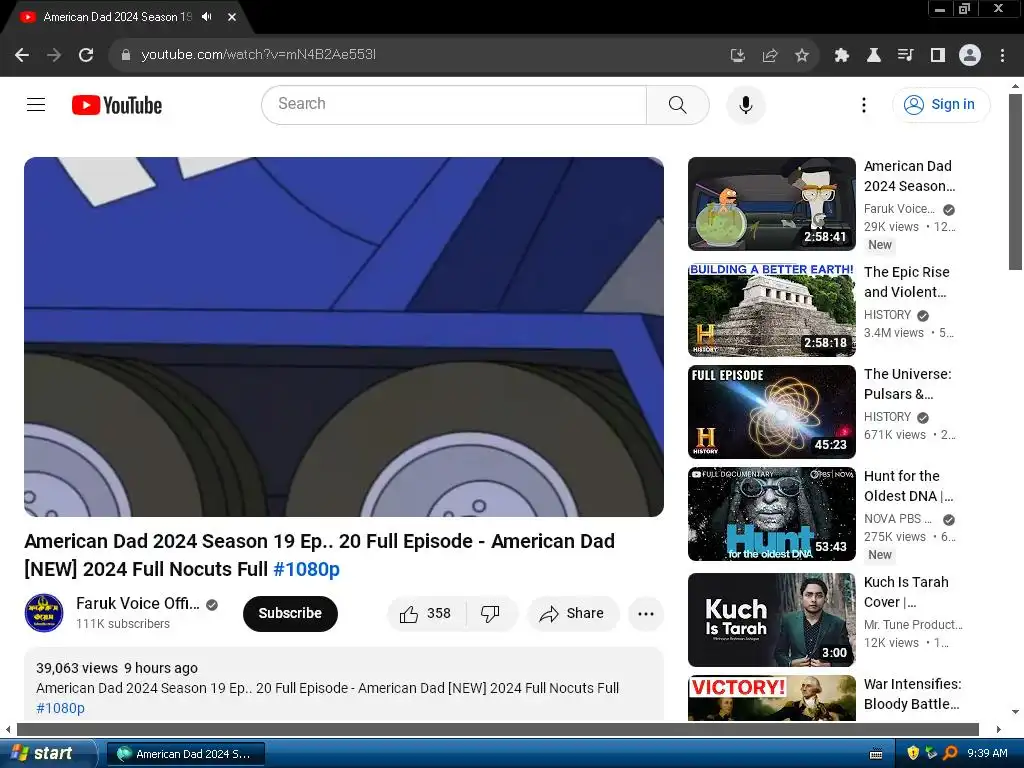The width and height of the screenshot is (1024, 768).
Task: Bookmark this page with star icon
Action: (x=801, y=56)
